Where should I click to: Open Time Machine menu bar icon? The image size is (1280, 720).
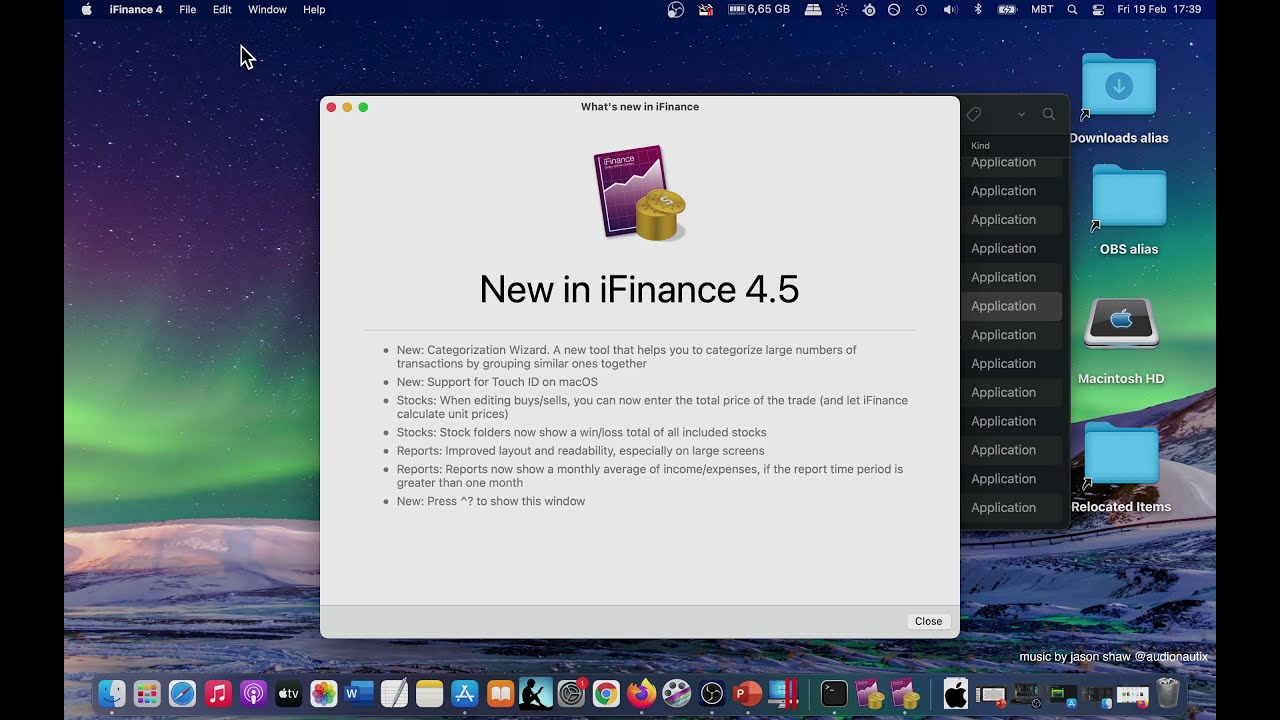(x=921, y=9)
